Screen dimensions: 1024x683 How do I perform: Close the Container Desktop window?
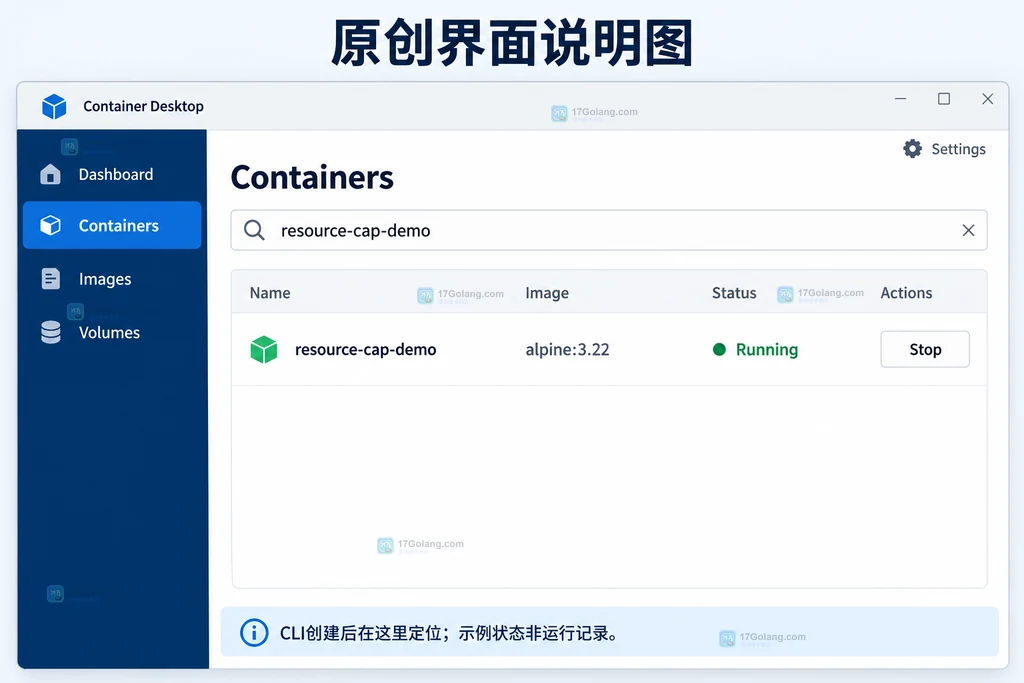click(x=987, y=99)
